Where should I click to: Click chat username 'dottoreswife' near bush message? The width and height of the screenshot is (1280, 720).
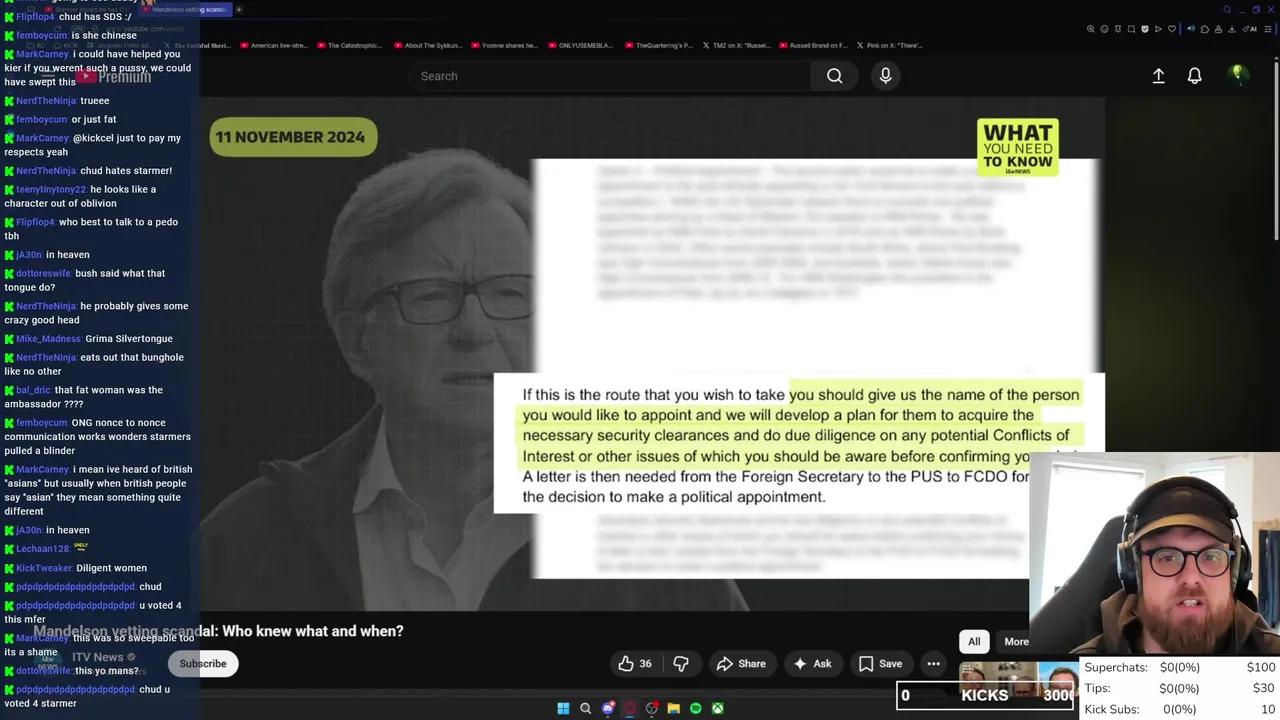(43, 273)
